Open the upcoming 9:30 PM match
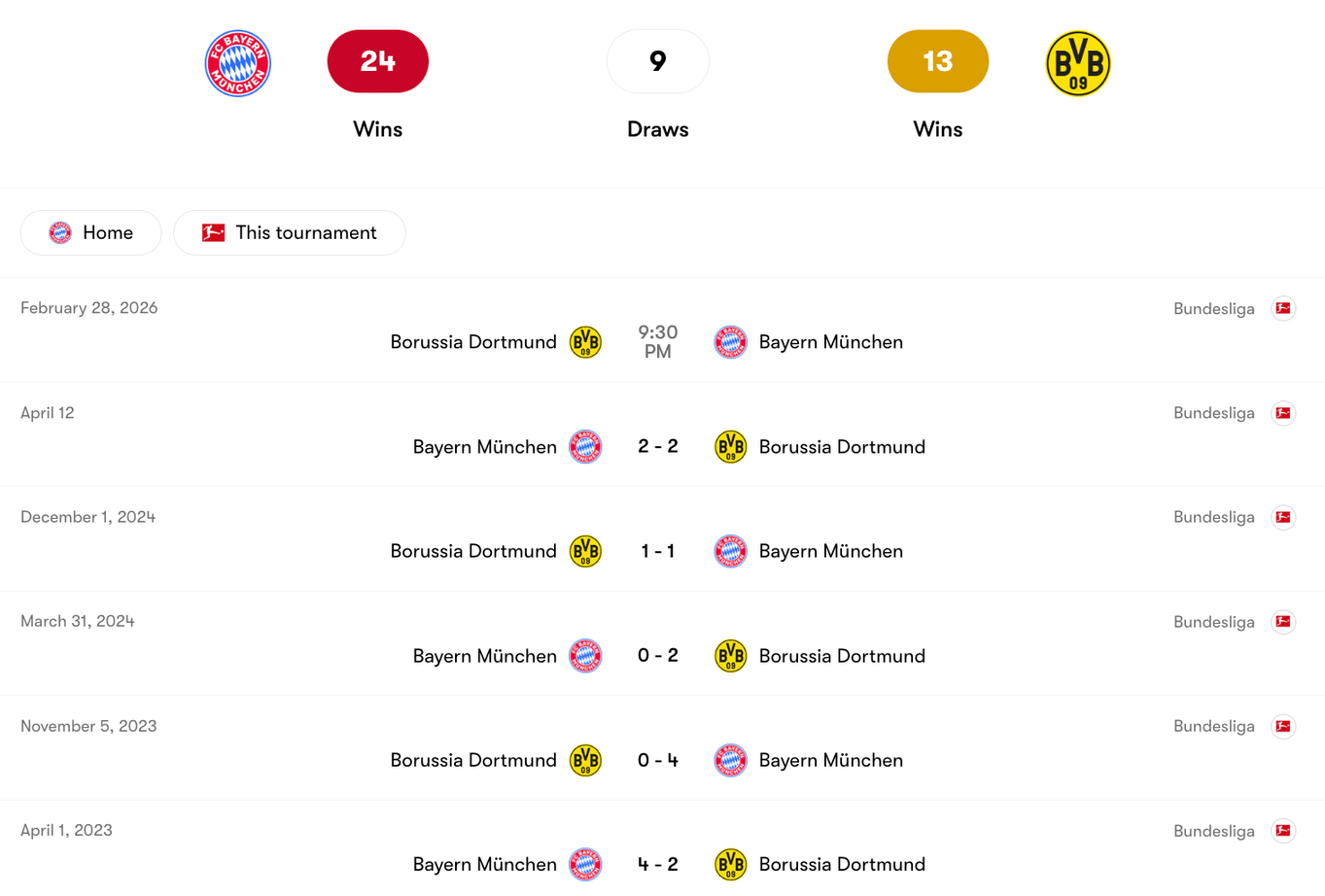Image resolution: width=1325 pixels, height=896 pixels. (x=657, y=342)
